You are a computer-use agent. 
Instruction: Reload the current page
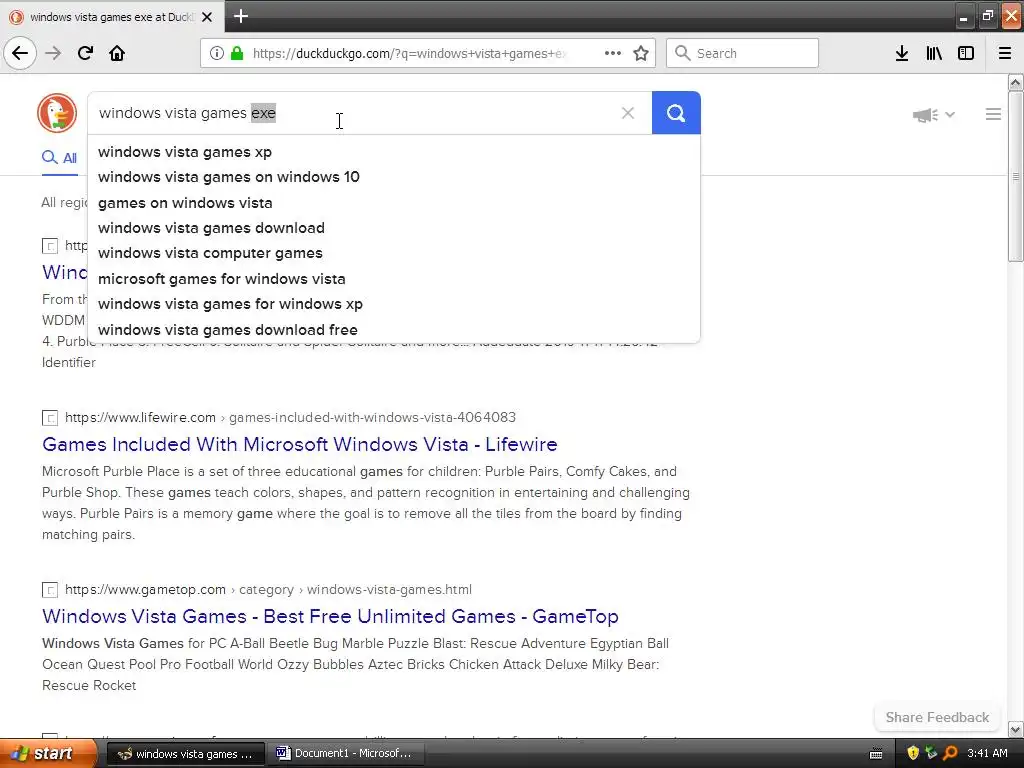click(85, 53)
